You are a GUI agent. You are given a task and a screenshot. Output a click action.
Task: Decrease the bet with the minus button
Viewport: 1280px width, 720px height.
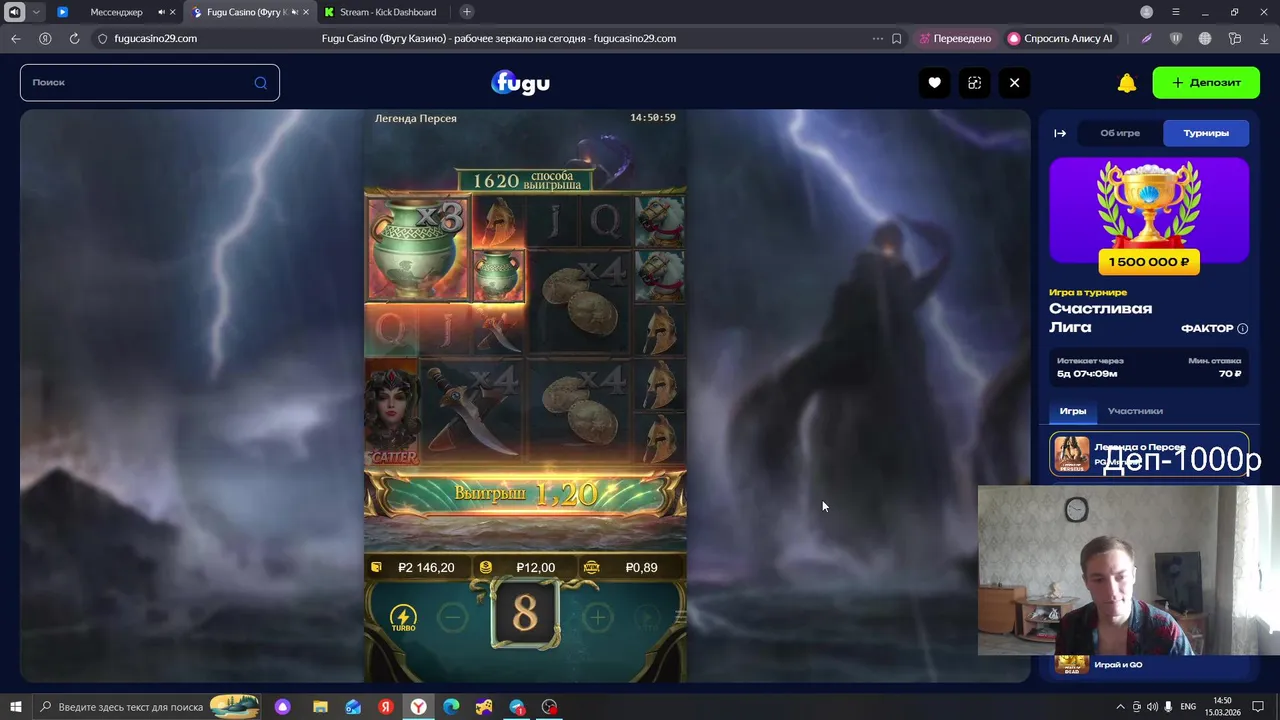pyautogui.click(x=453, y=618)
